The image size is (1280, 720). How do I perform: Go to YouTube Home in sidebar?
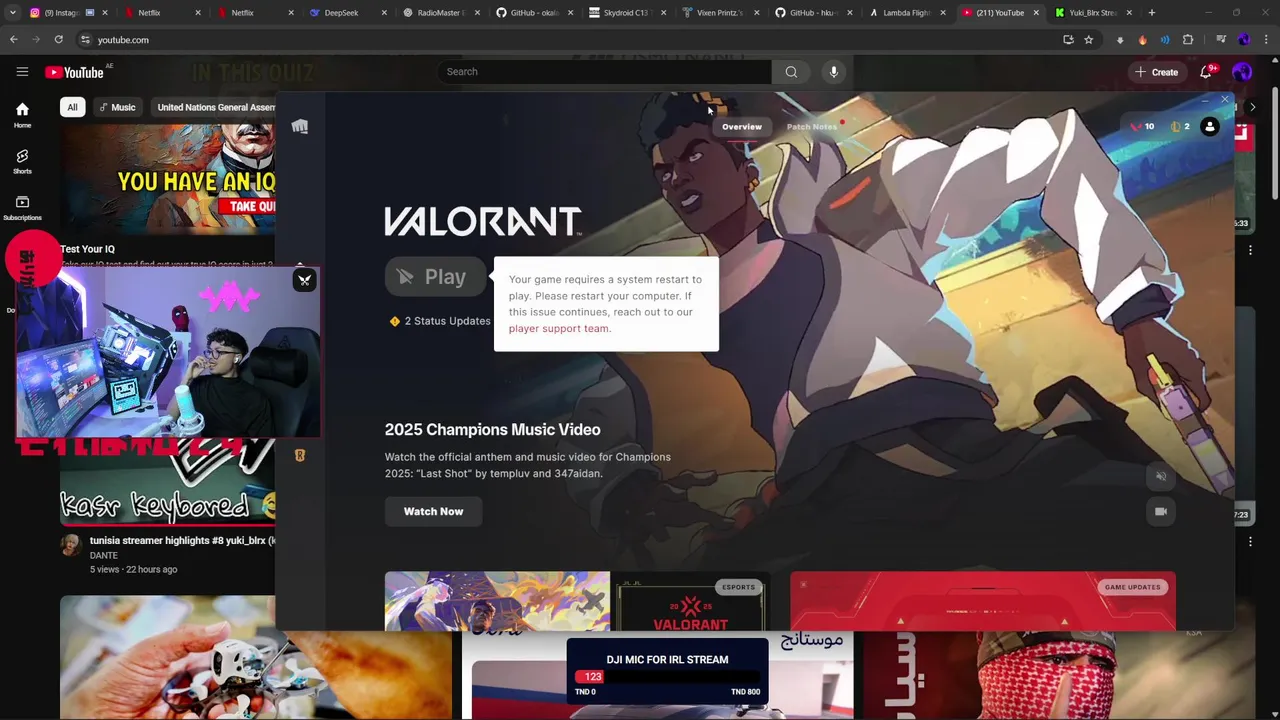[x=22, y=115]
